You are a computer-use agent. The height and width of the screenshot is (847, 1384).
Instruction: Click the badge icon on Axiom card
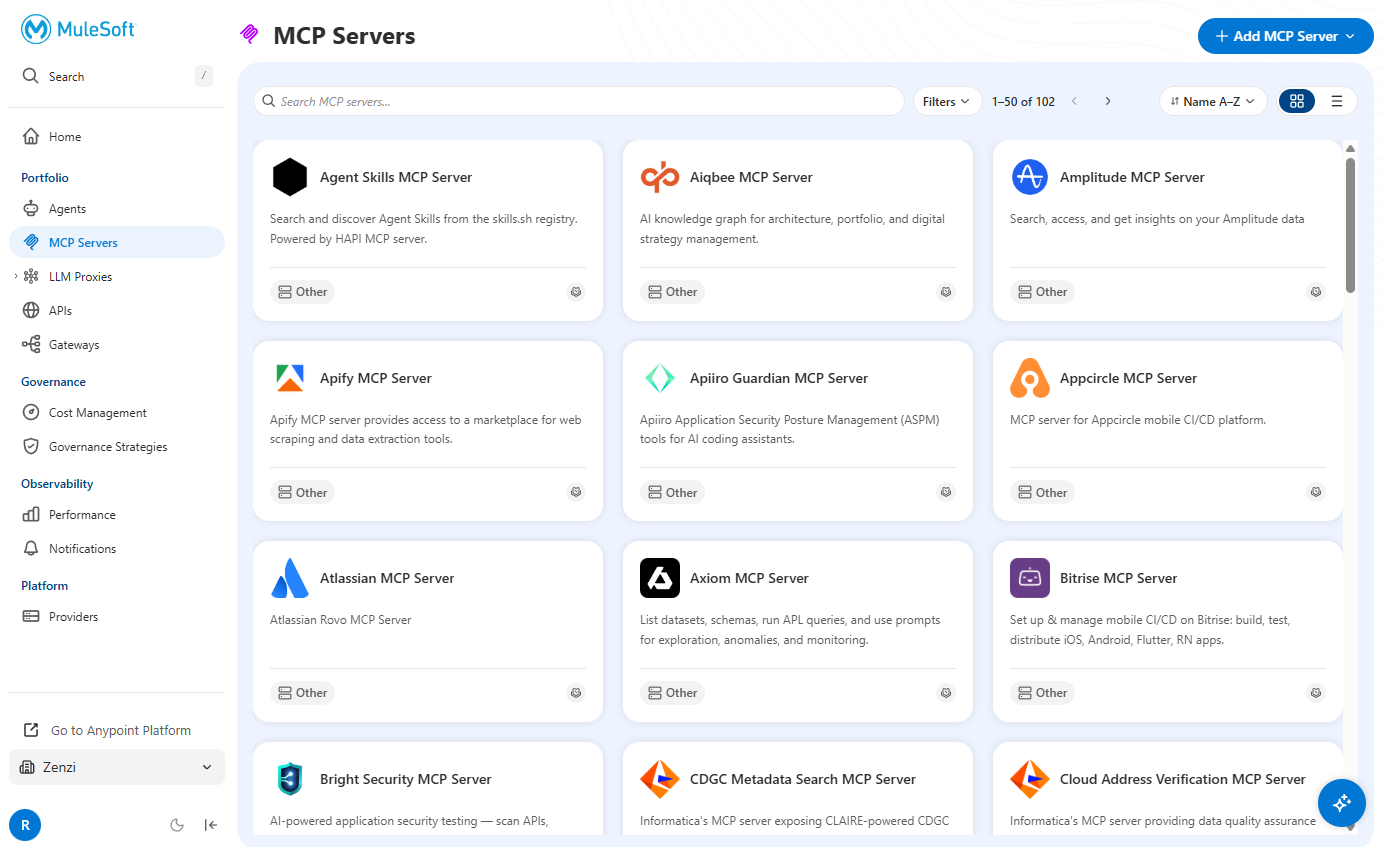(x=946, y=692)
